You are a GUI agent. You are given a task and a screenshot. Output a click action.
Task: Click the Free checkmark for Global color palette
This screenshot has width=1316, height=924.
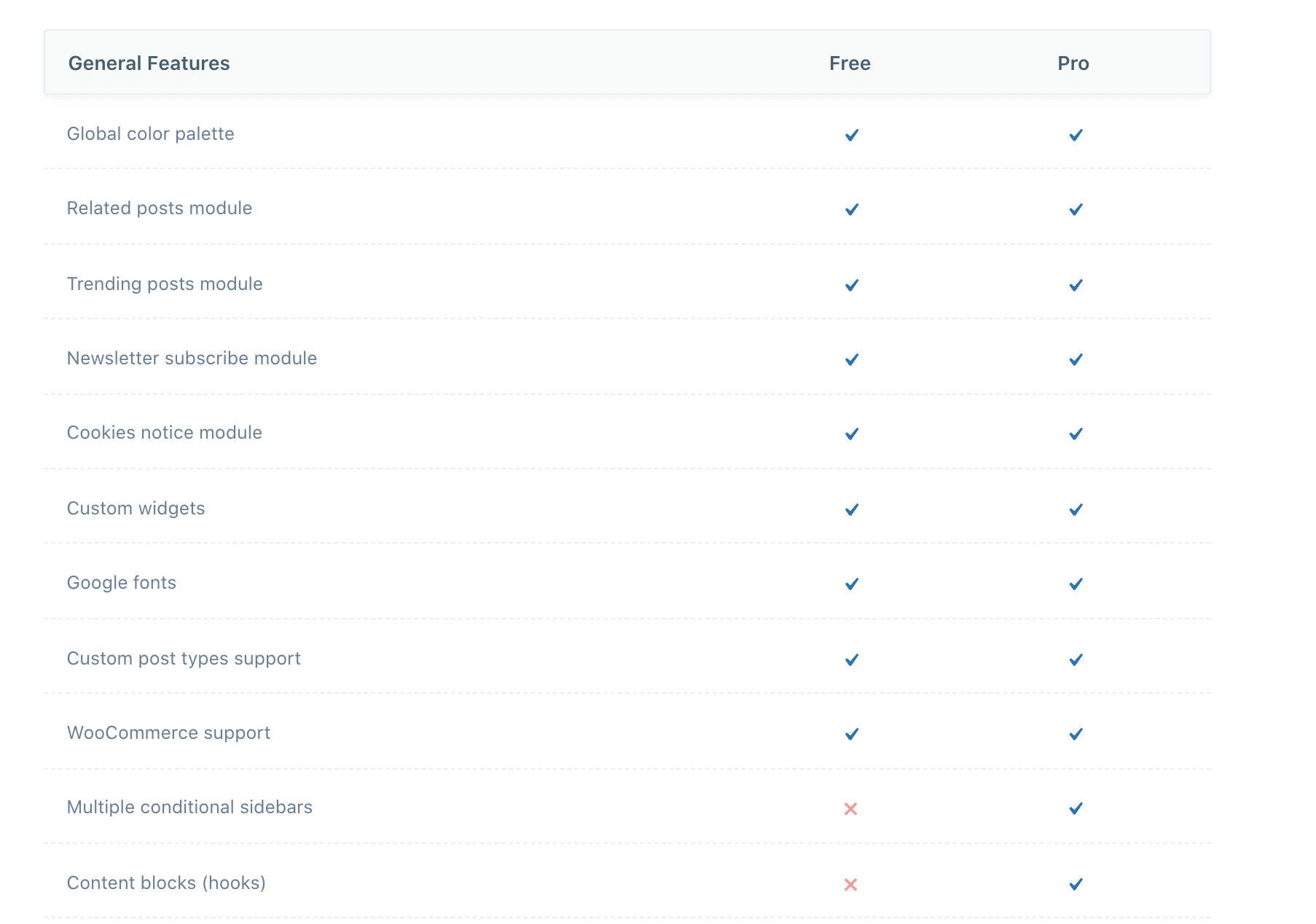(x=851, y=135)
